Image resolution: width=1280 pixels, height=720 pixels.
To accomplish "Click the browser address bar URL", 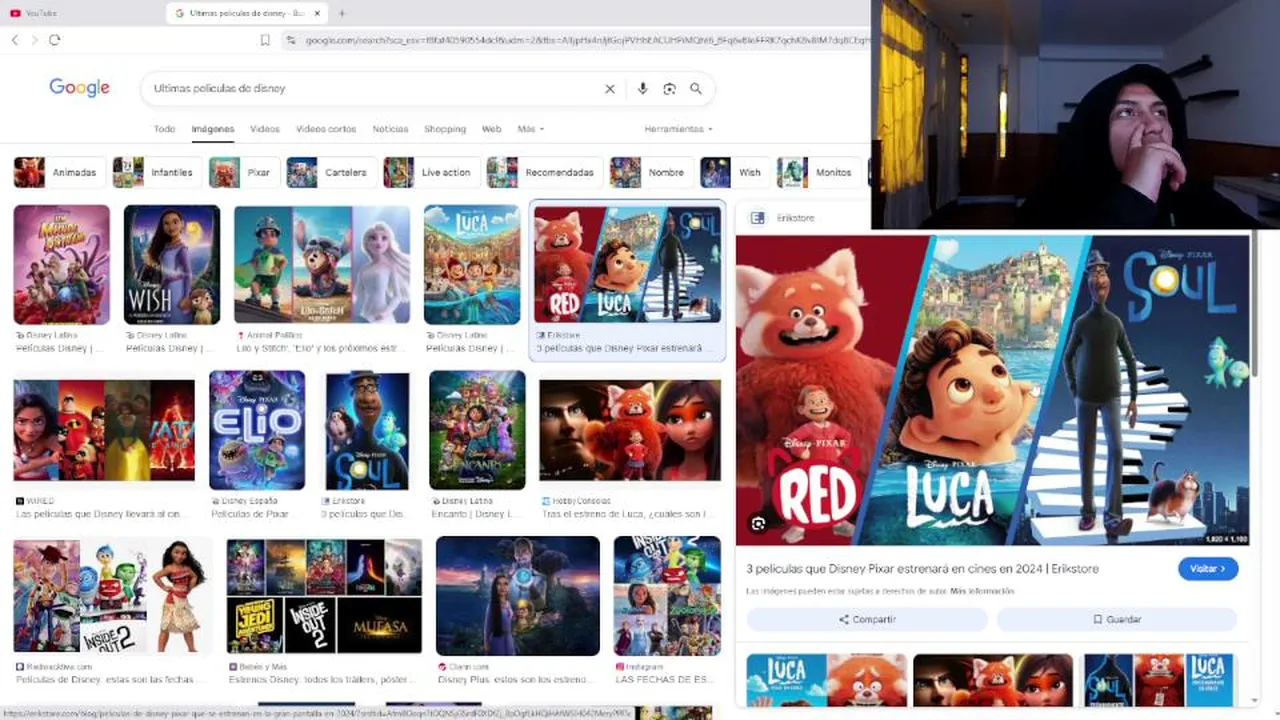I will (x=587, y=40).
